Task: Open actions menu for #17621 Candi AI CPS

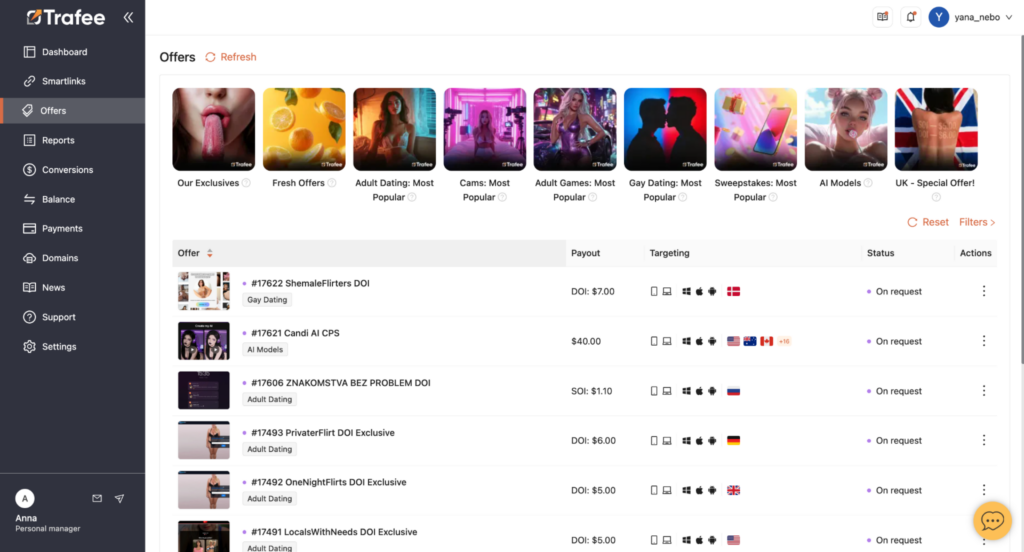Action: 984,341
